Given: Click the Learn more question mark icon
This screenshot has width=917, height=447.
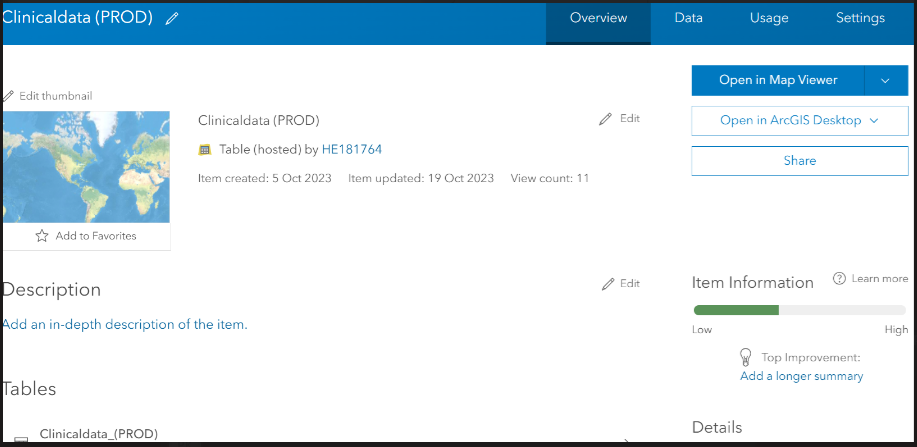Looking at the screenshot, I should 839,279.
